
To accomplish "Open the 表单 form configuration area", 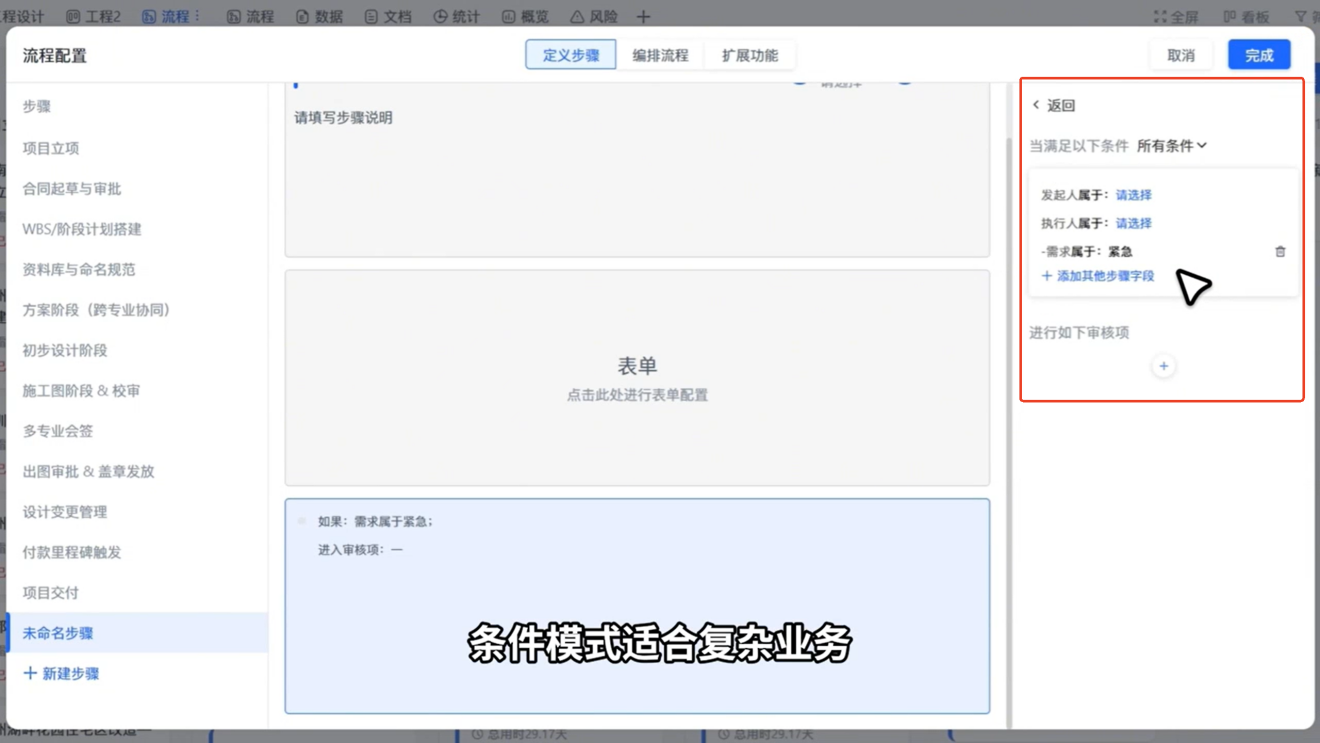I will pyautogui.click(x=637, y=378).
